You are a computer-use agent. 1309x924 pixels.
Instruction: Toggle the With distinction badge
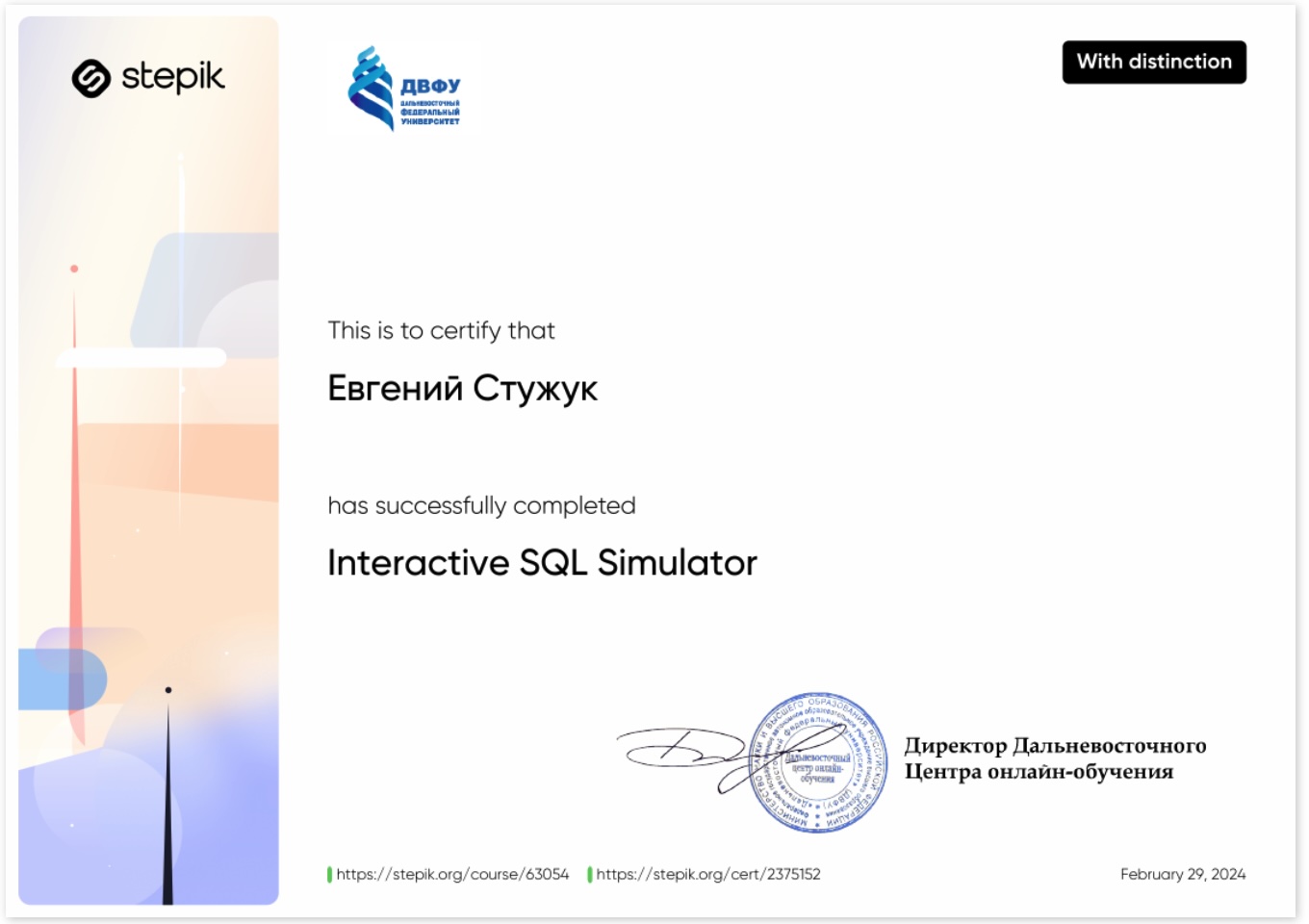point(1155,61)
